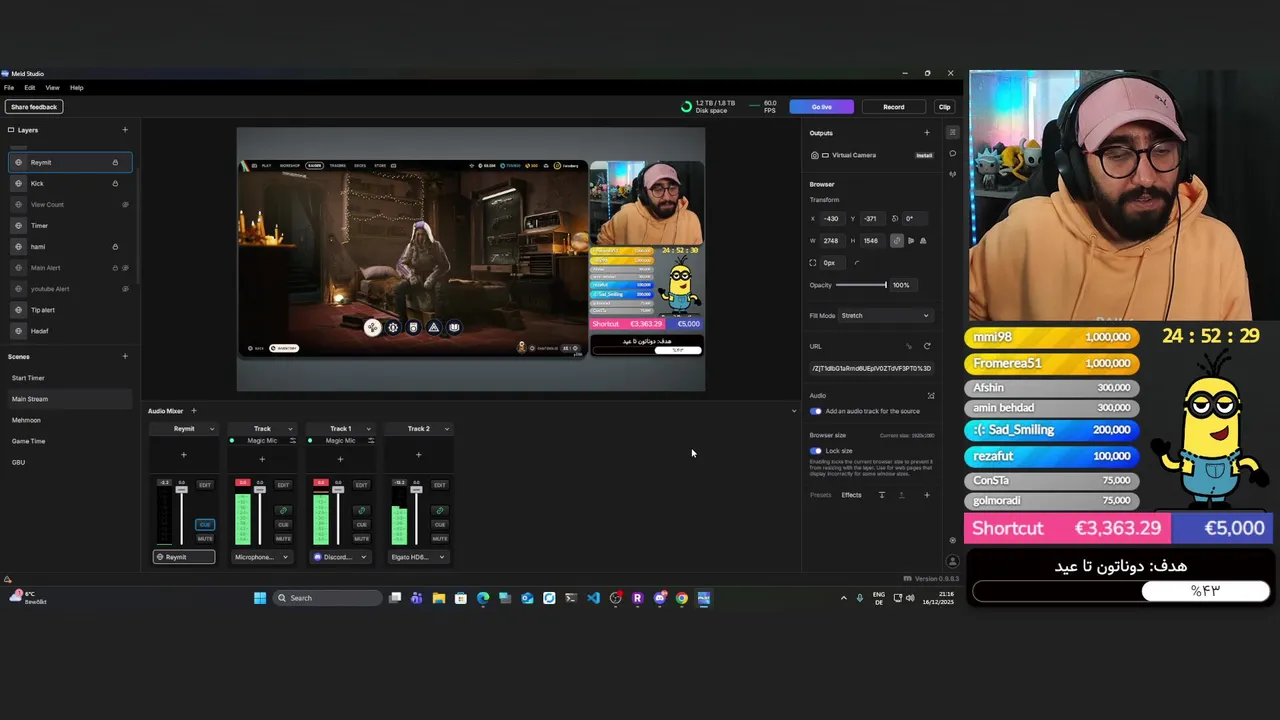Add a new scene with the plus icon
This screenshot has height=720, width=1280.
[125, 356]
